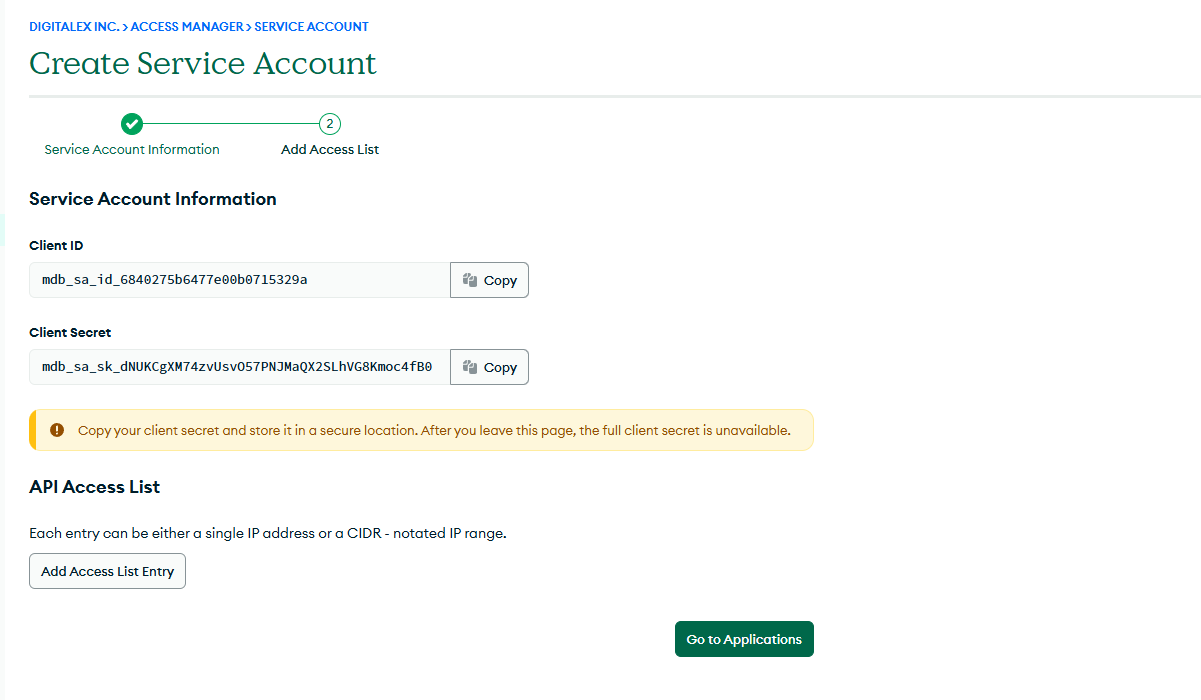Click the API Access List heading
This screenshot has width=1201, height=700.
coord(95,487)
